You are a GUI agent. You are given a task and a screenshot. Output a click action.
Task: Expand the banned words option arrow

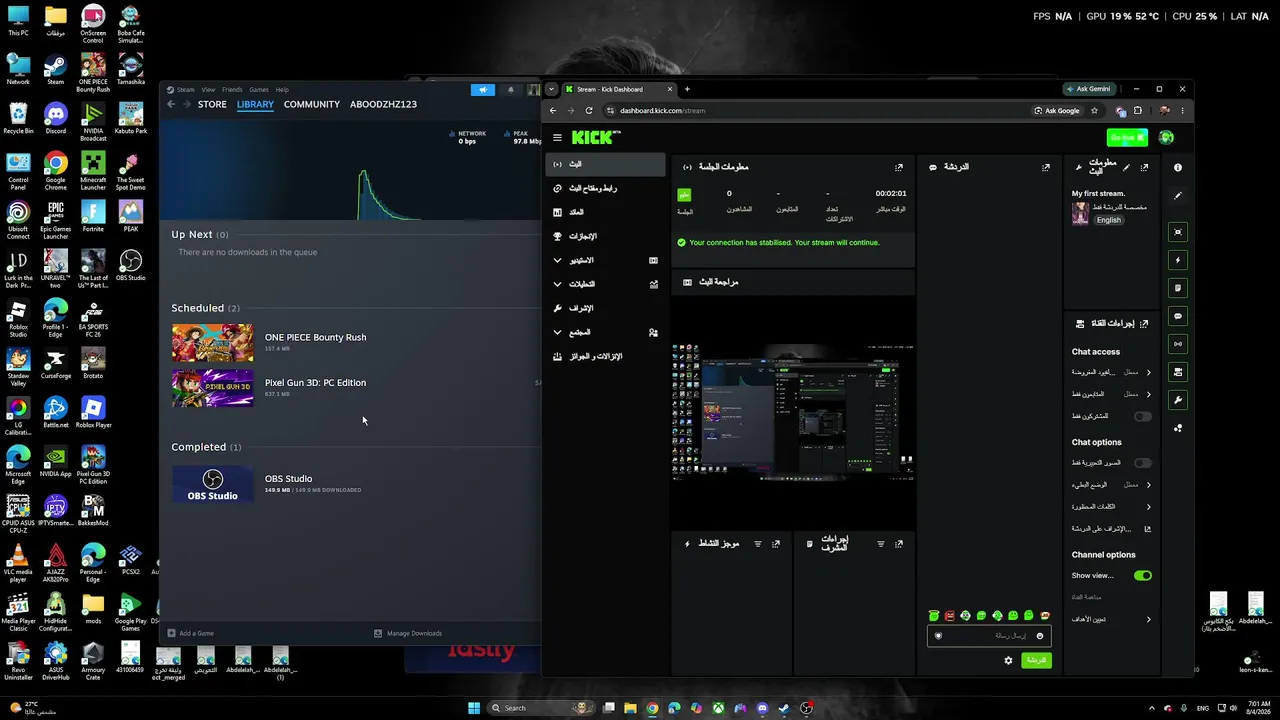pyautogui.click(x=1148, y=507)
